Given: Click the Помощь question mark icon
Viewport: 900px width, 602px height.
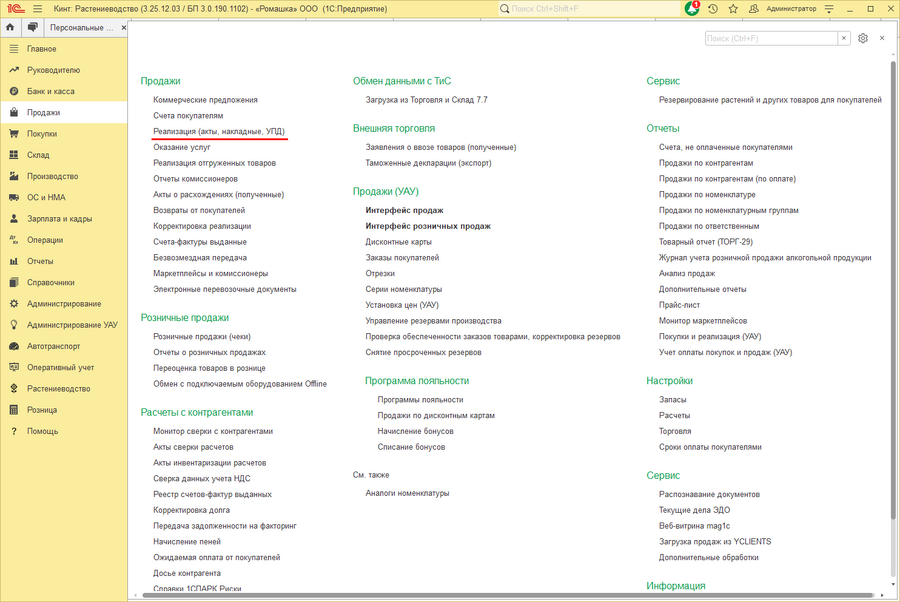Looking at the screenshot, I should click(x=14, y=431).
